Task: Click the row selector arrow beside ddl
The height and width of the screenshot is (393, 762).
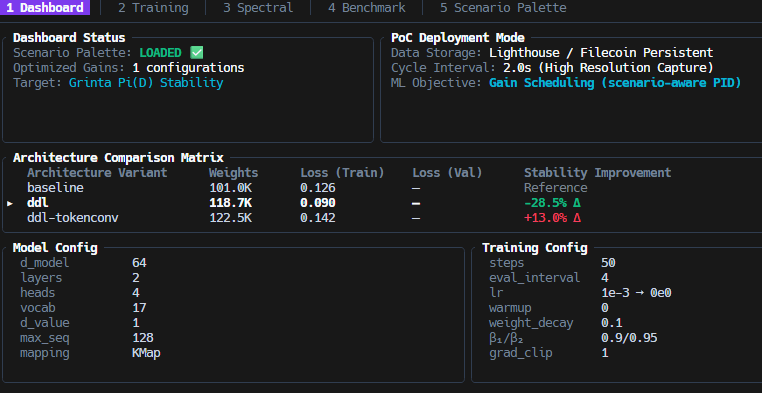Action: (10, 203)
